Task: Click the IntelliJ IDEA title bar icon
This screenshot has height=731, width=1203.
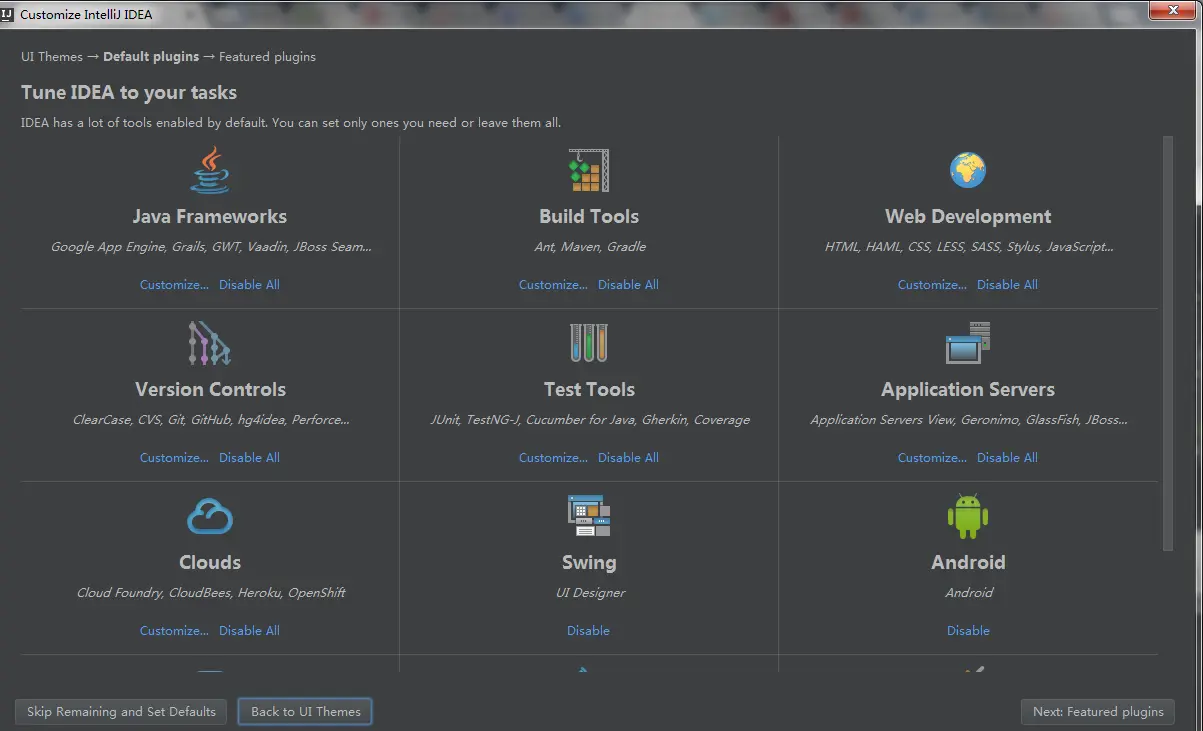Action: [x=8, y=14]
